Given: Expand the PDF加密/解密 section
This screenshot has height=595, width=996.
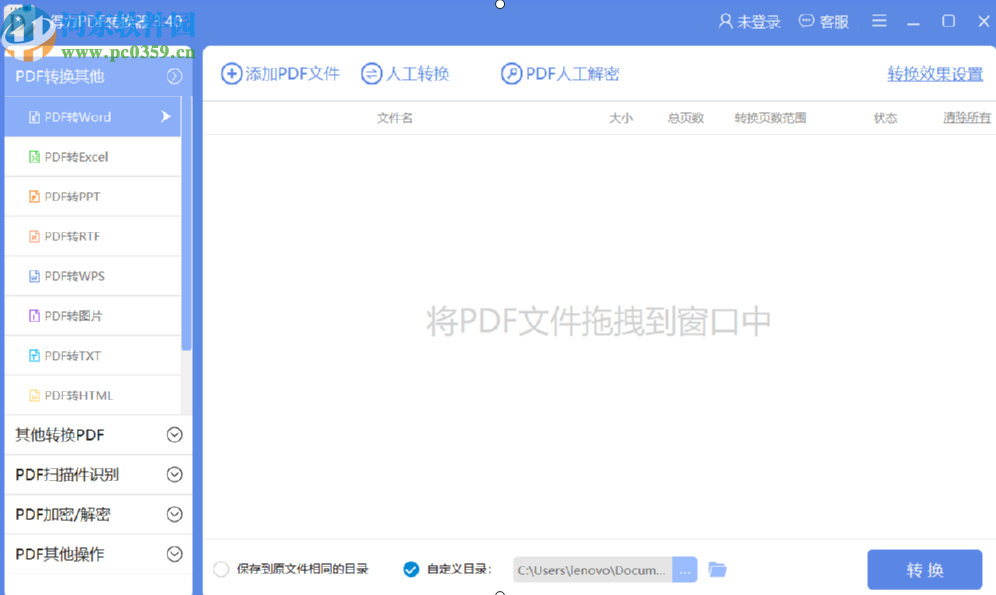Looking at the screenshot, I should [175, 514].
